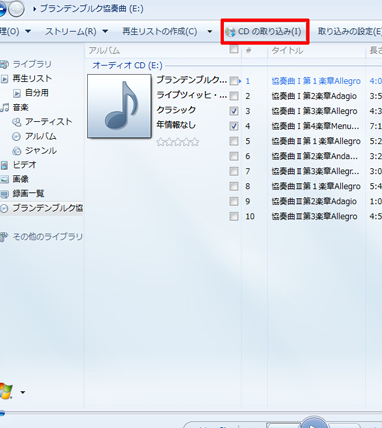Click the その他のライブラリ icon
Screen dimensions: 382x428
coord(4,237)
